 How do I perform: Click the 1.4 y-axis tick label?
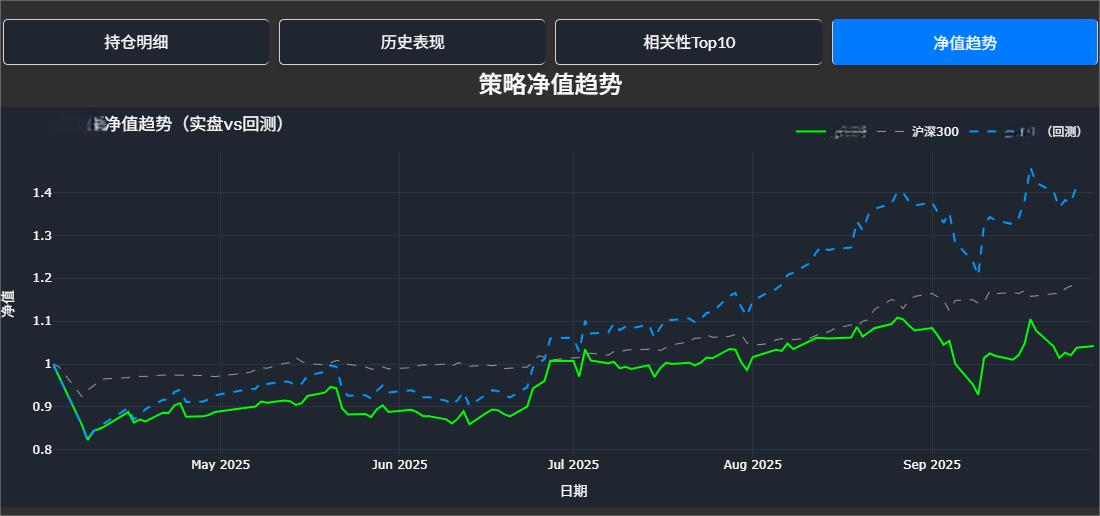click(x=41, y=193)
